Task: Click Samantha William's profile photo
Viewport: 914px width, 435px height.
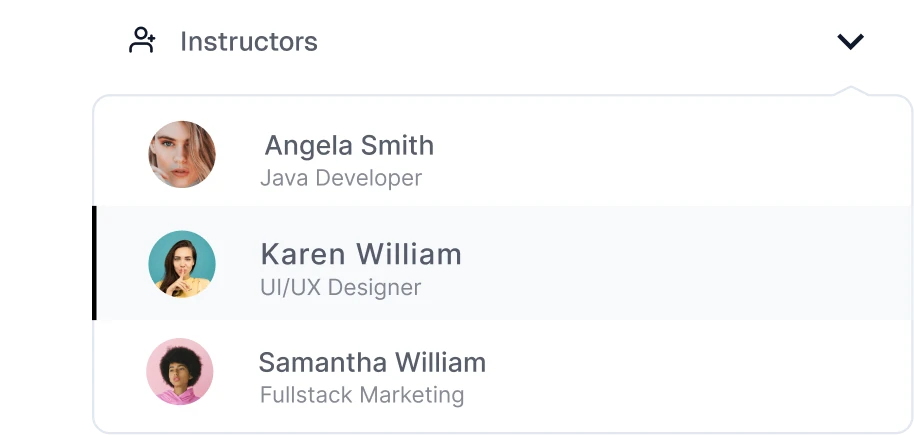Action: point(180,372)
